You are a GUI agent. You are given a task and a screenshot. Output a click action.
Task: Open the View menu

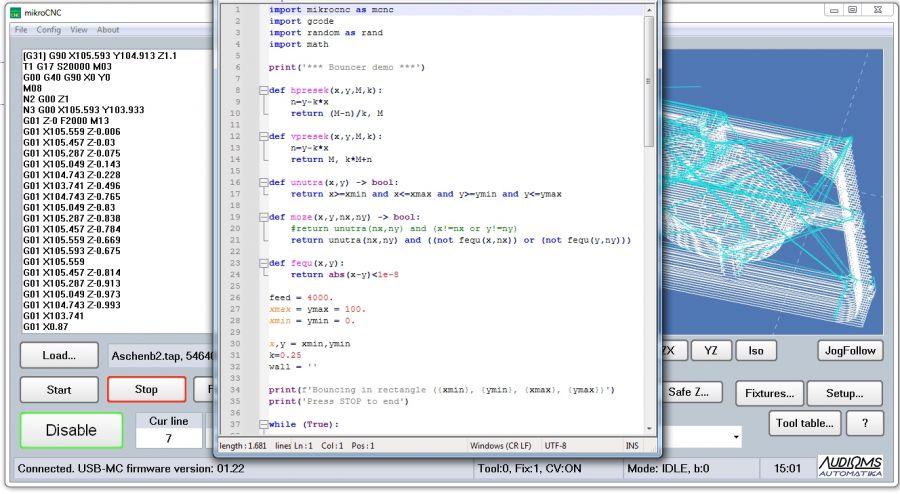[x=79, y=30]
